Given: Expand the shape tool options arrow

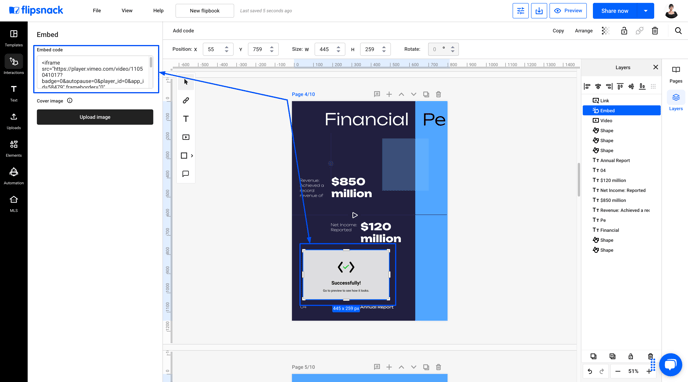Looking at the screenshot, I should click(x=192, y=156).
